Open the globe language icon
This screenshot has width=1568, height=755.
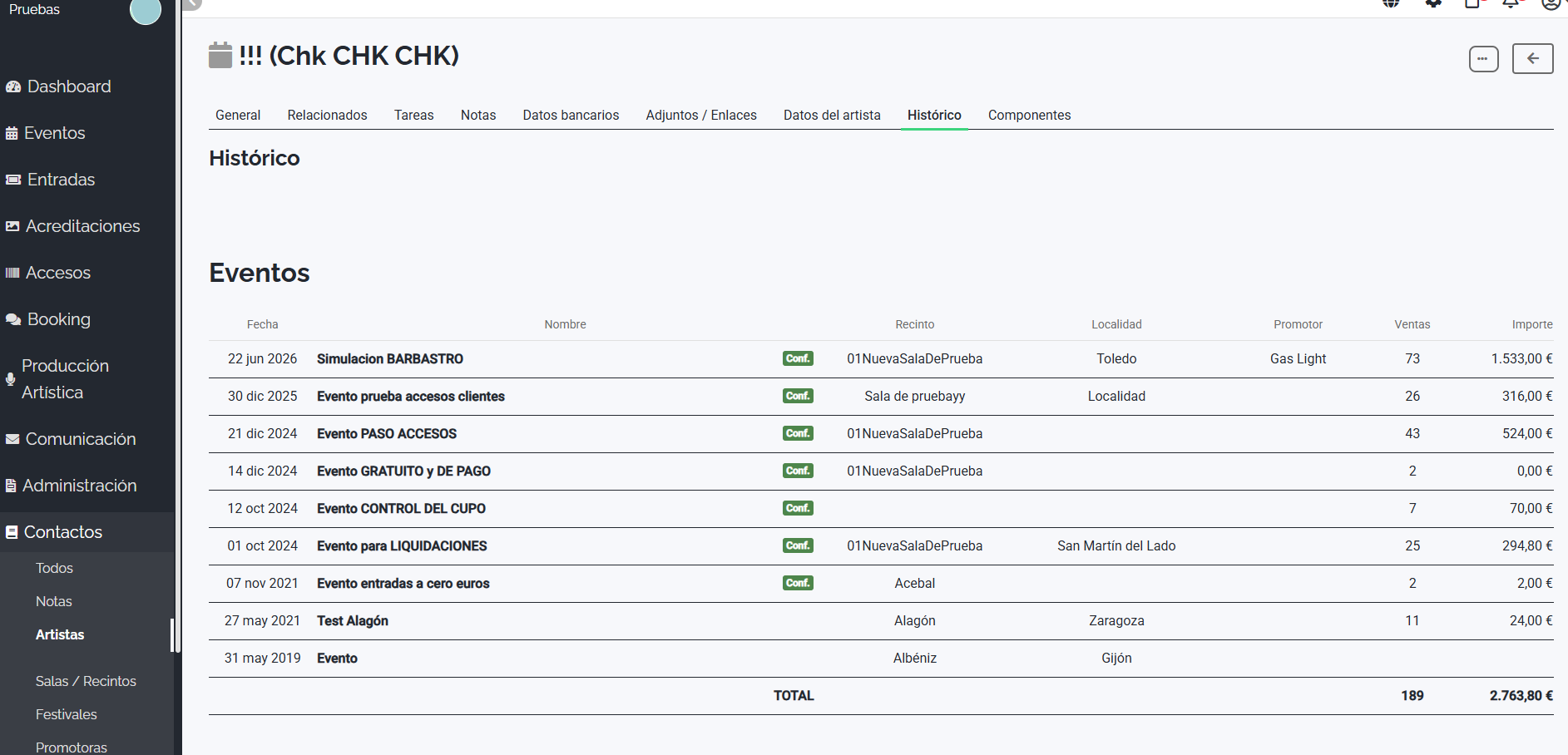pyautogui.click(x=1391, y=3)
